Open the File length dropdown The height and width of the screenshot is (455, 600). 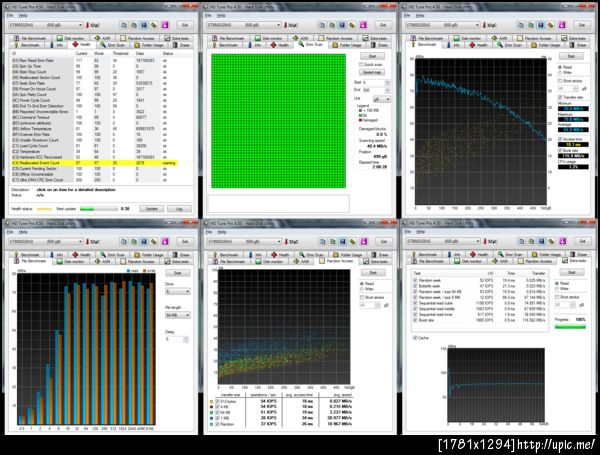click(x=178, y=315)
